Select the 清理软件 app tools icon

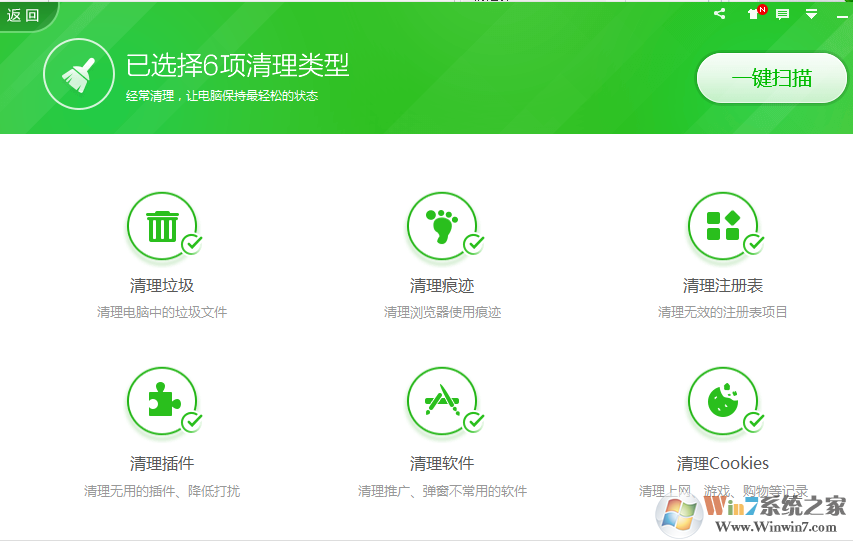coord(442,401)
